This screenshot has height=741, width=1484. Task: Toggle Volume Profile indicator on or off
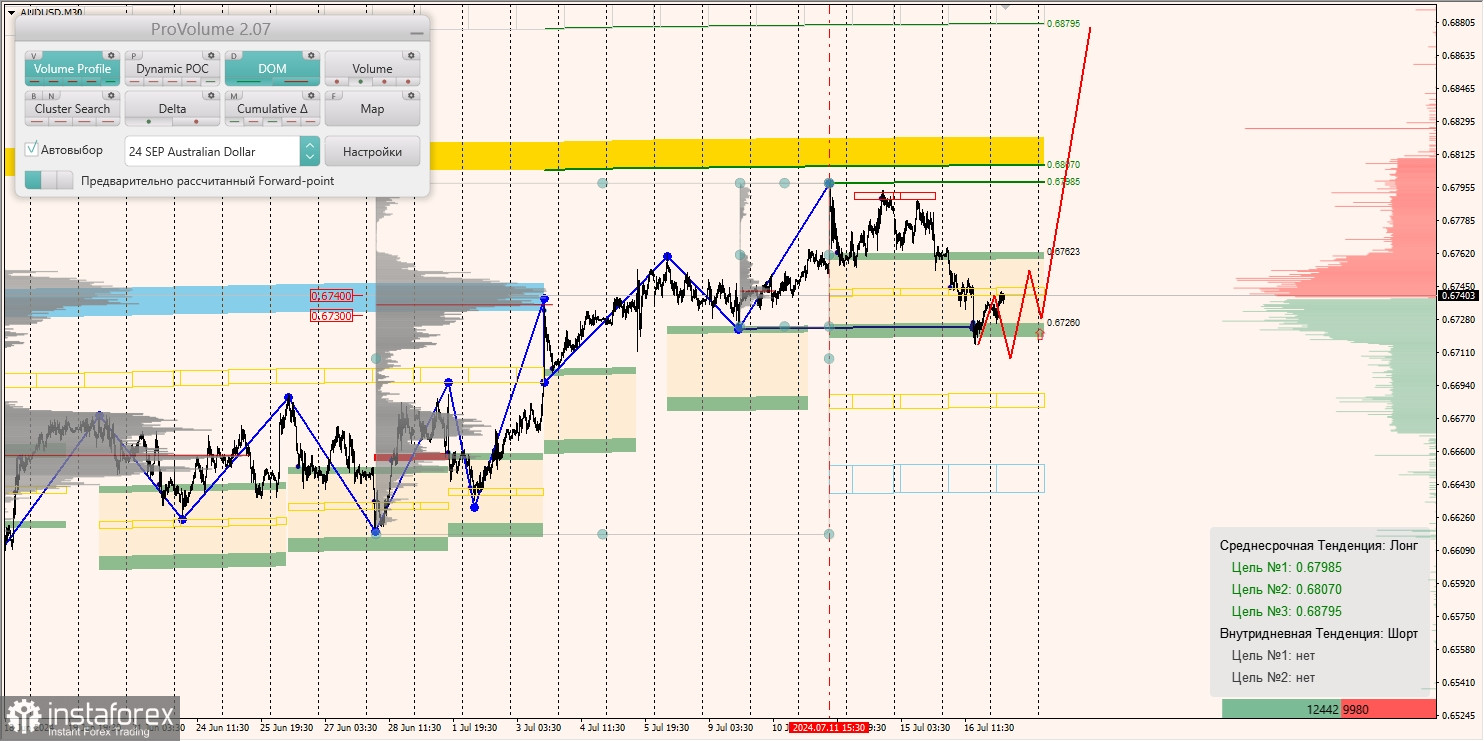point(73,68)
